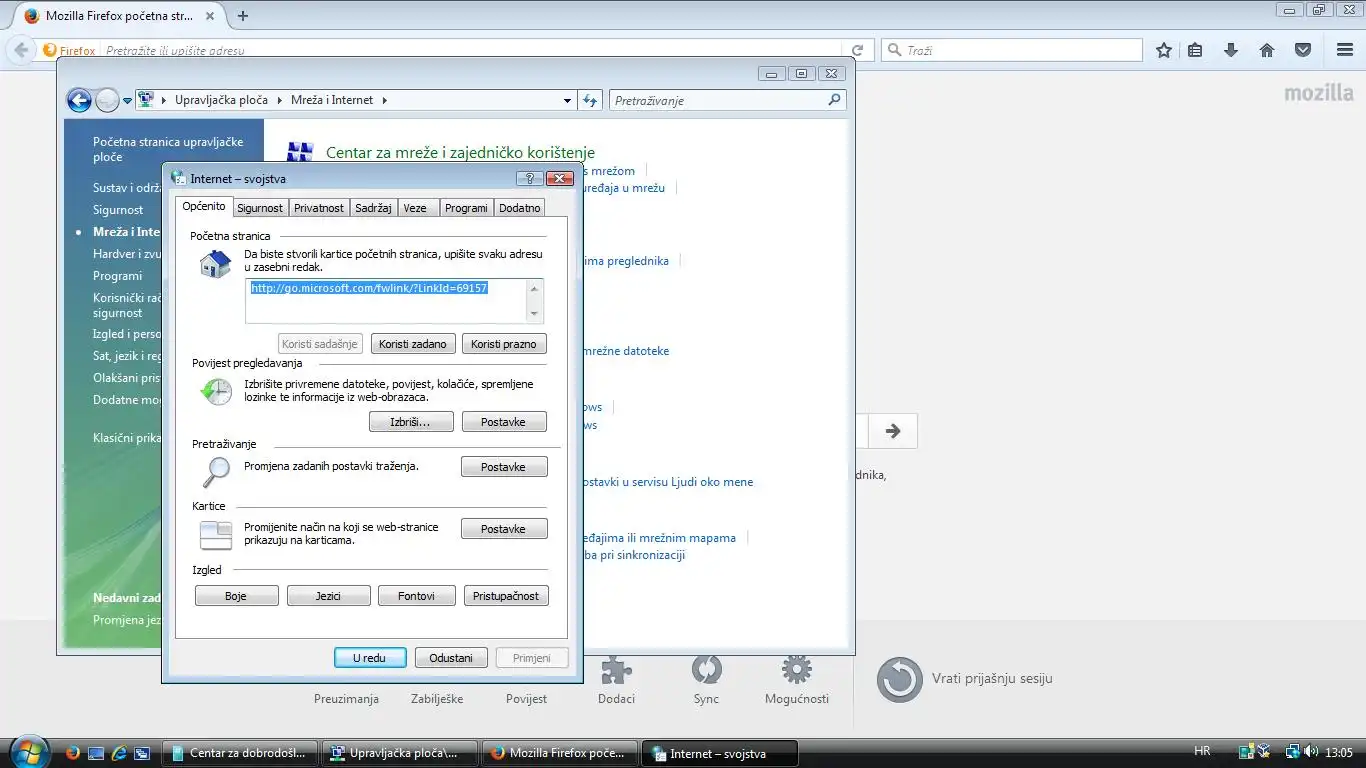Switch to the Privatnost tab
Image resolution: width=1366 pixels, height=768 pixels.
click(x=319, y=208)
